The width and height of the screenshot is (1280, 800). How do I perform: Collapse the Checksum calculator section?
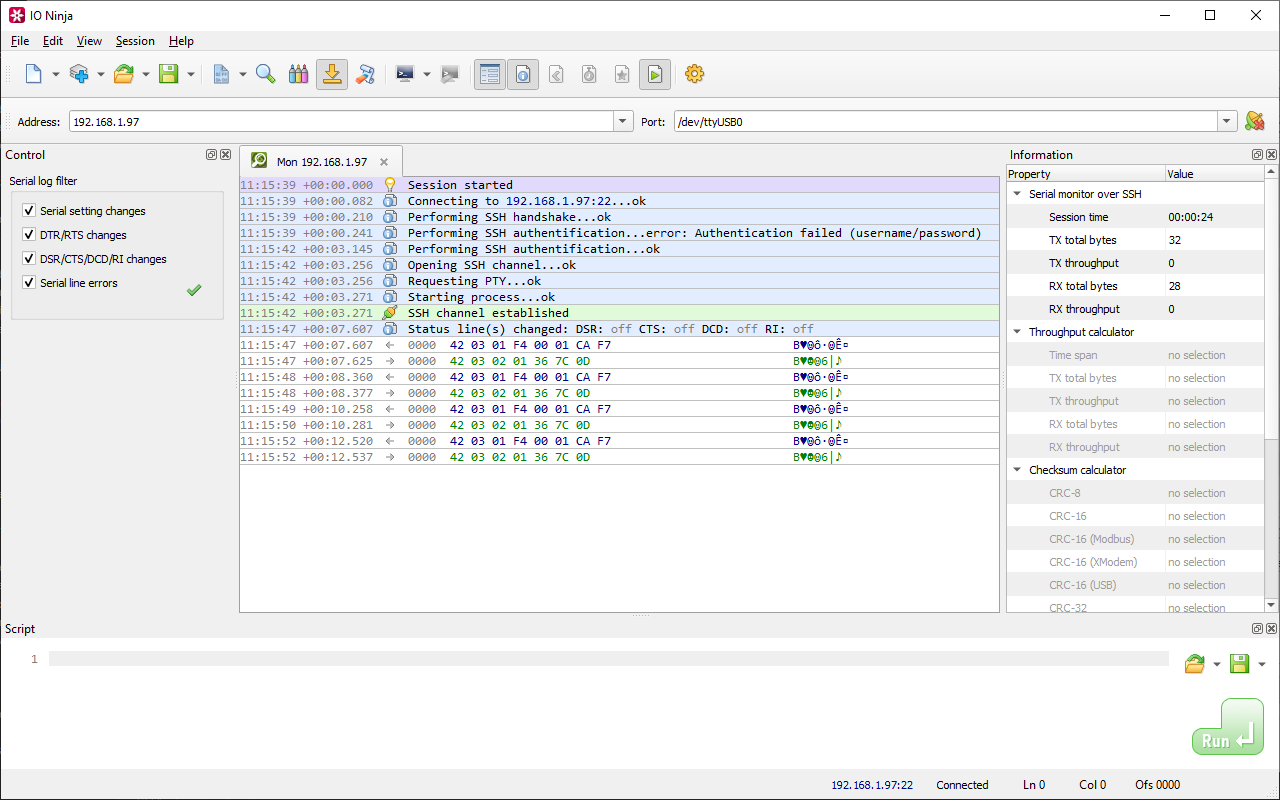coord(1018,470)
